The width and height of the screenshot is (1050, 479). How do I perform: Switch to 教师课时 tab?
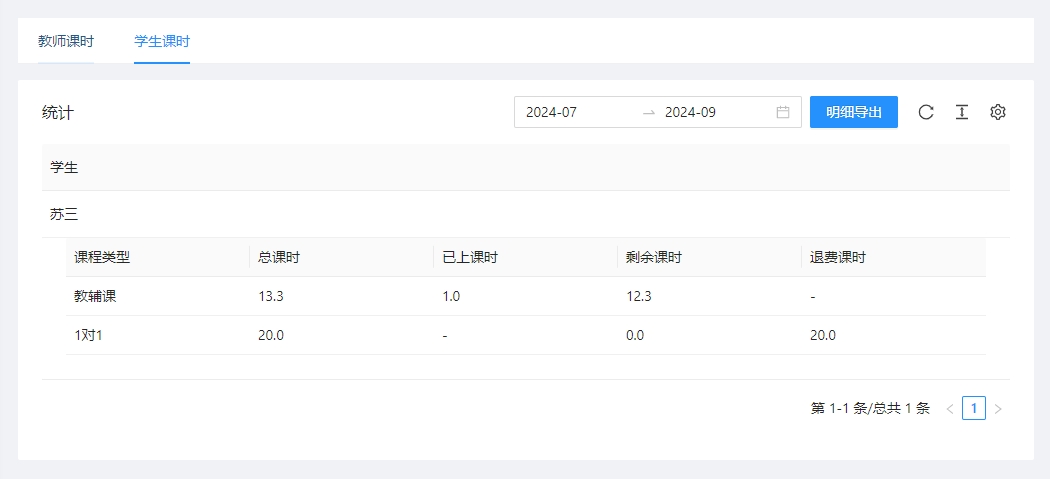coord(66,42)
